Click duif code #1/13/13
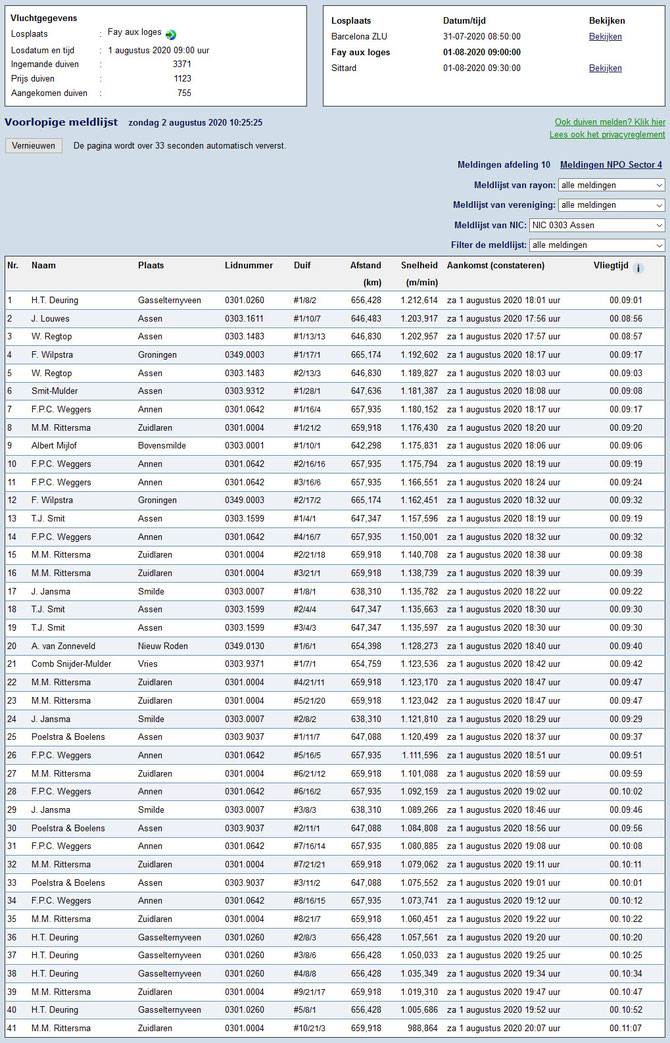This screenshot has width=670, height=1043. (309, 337)
